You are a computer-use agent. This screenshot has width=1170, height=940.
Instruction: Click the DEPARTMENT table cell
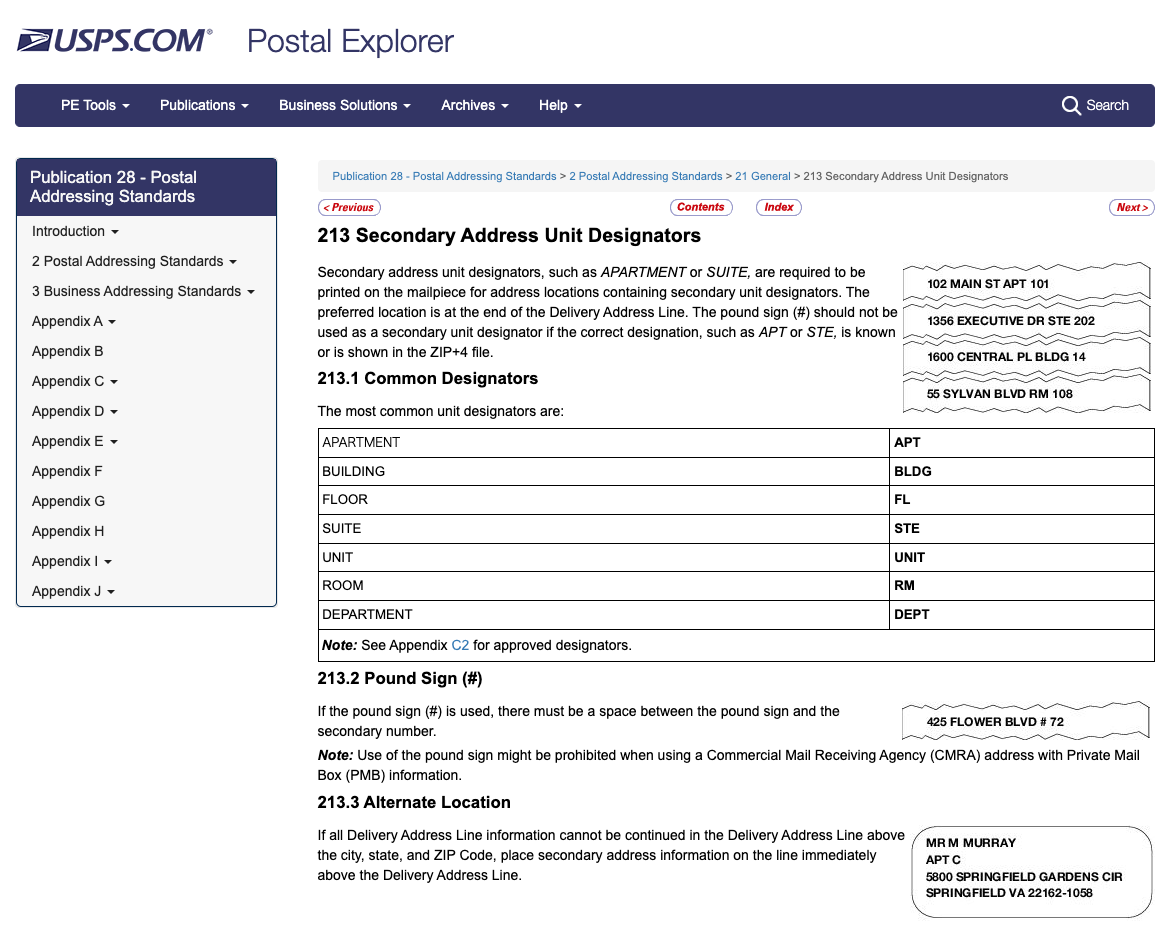[x=604, y=615]
